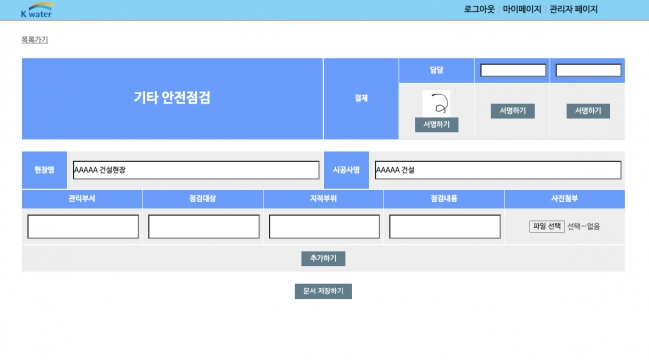Image resolution: width=649 pixels, height=360 pixels.
Task: Focus the second empty approver title field
Action: 588,70
